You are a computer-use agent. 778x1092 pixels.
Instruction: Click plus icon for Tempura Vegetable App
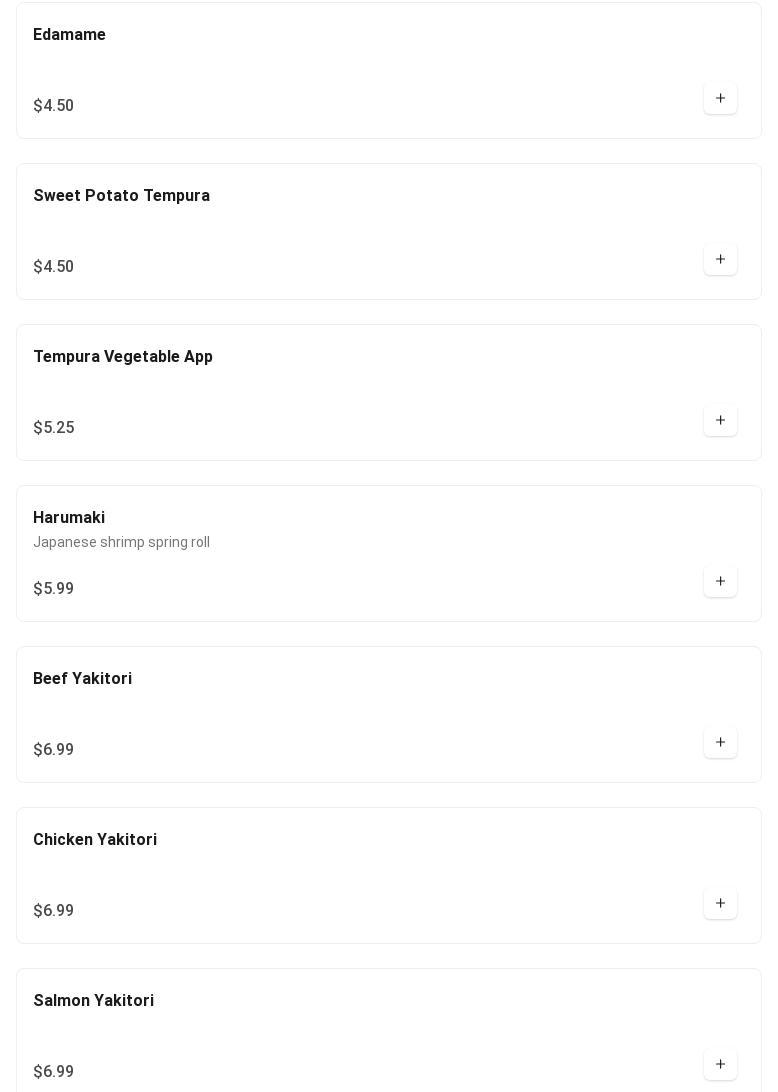(x=720, y=420)
